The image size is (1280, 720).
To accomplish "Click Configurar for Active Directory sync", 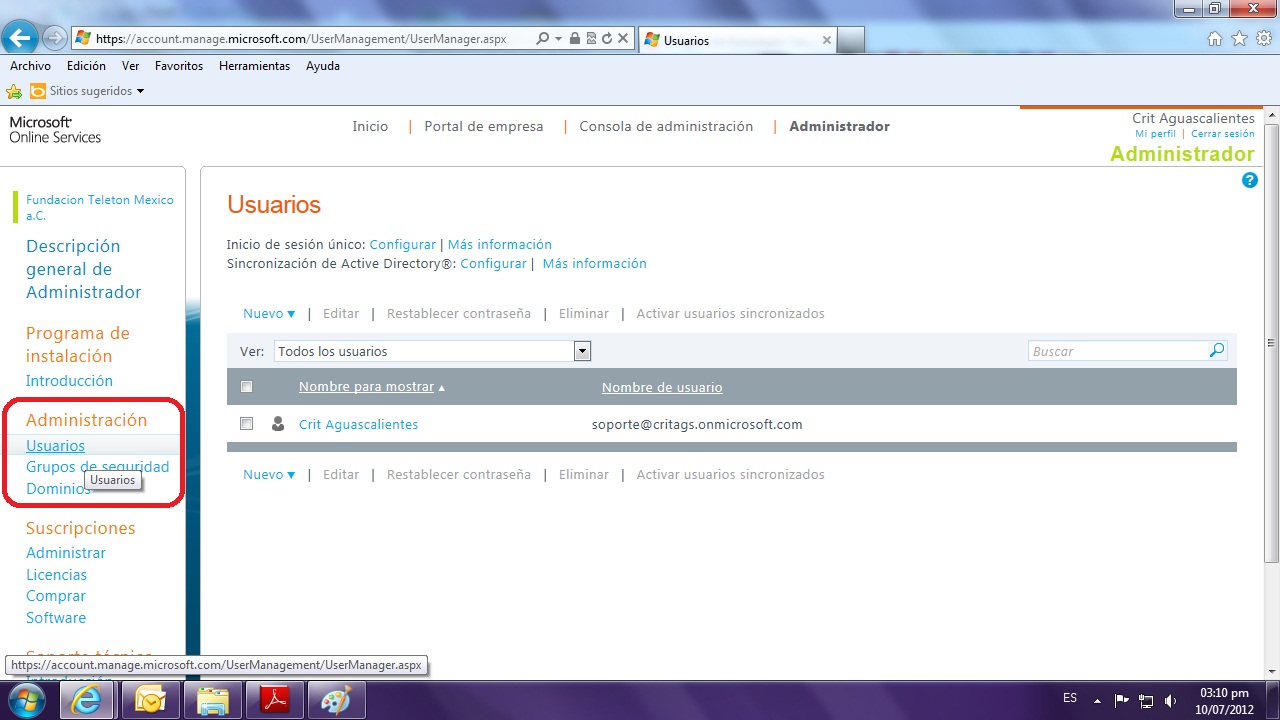I will click(493, 264).
